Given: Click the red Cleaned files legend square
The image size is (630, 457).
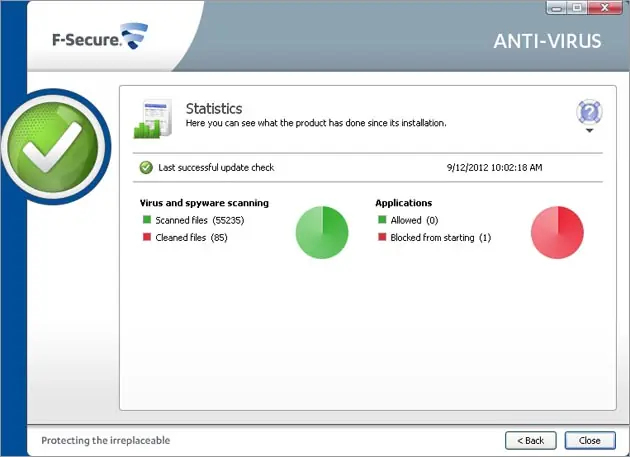Looking at the screenshot, I should click(x=147, y=237).
